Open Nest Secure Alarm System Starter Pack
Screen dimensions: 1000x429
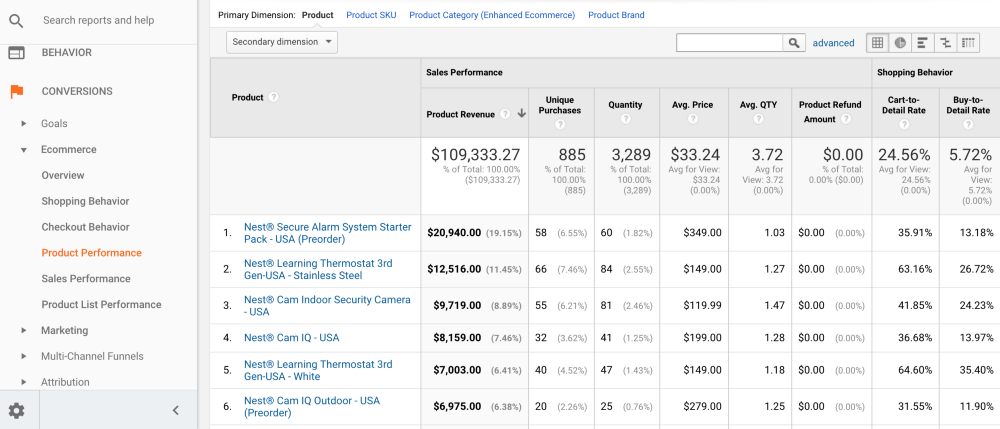coord(328,233)
